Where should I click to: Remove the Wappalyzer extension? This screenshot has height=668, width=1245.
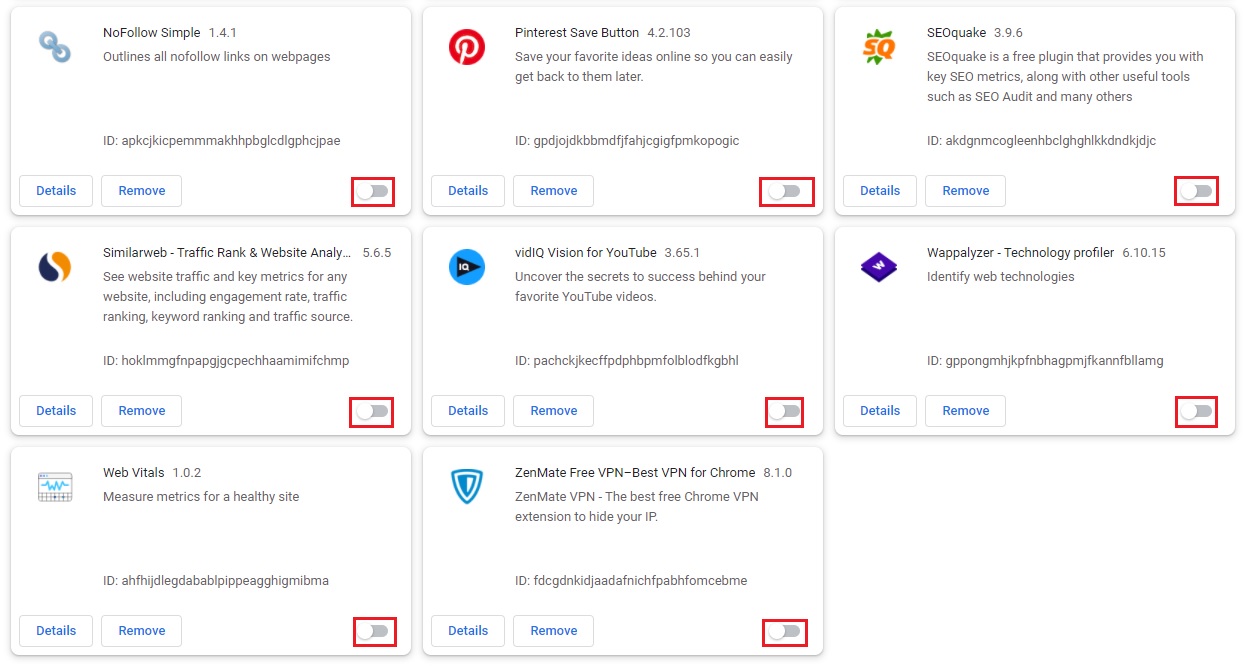966,411
